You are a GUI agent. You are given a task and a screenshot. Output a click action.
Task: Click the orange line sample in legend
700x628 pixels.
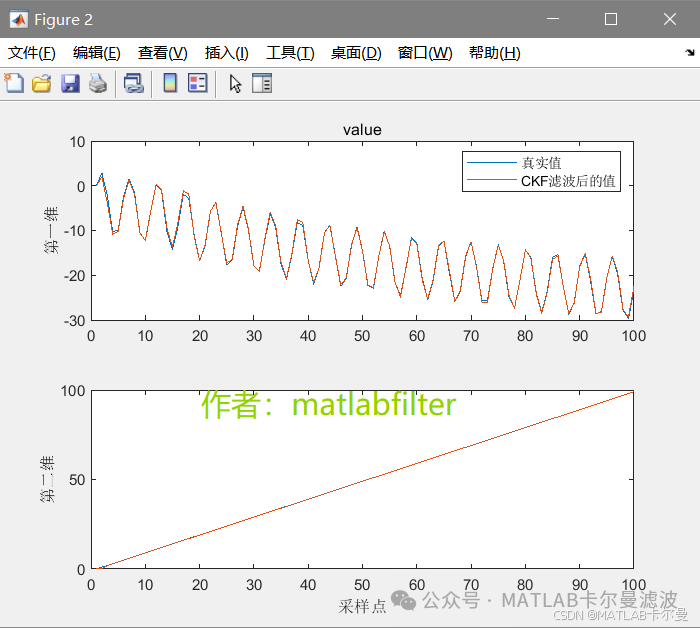pos(492,180)
